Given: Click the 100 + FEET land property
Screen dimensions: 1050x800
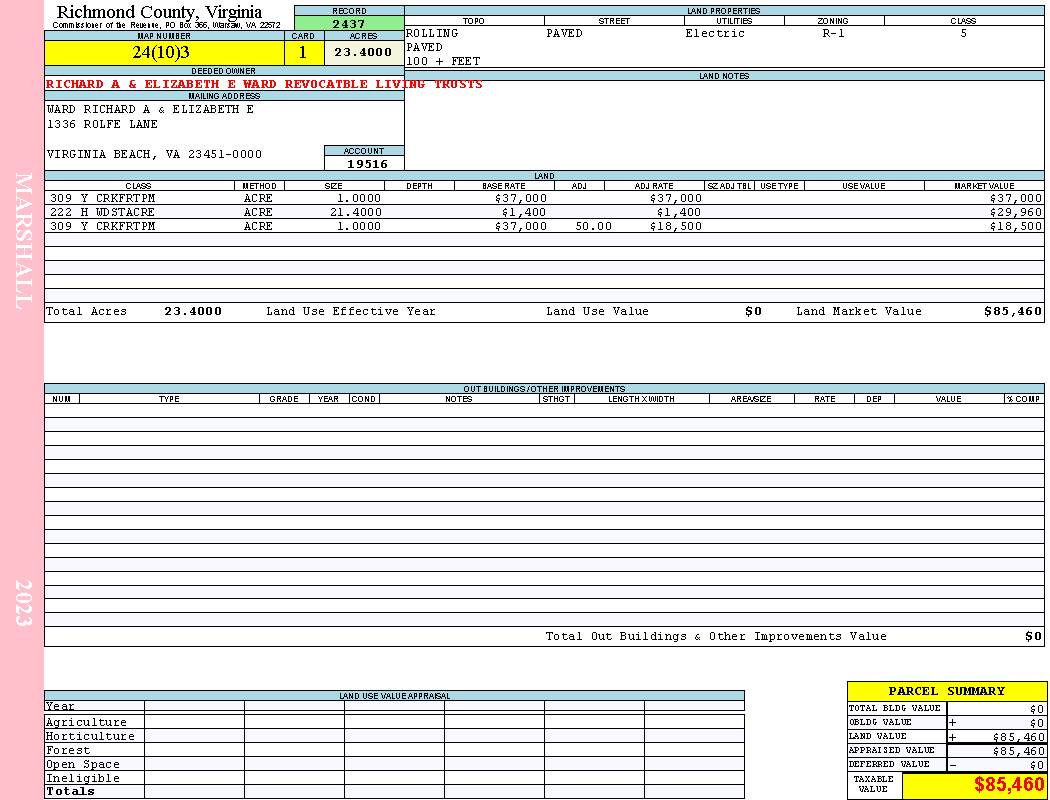Looking at the screenshot, I should (x=443, y=61).
